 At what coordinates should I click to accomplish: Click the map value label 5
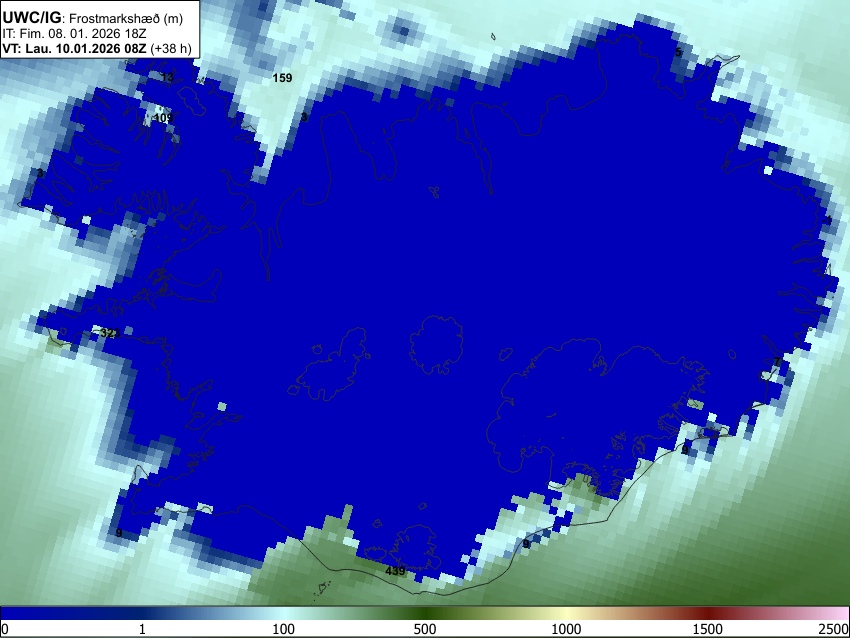(678, 53)
